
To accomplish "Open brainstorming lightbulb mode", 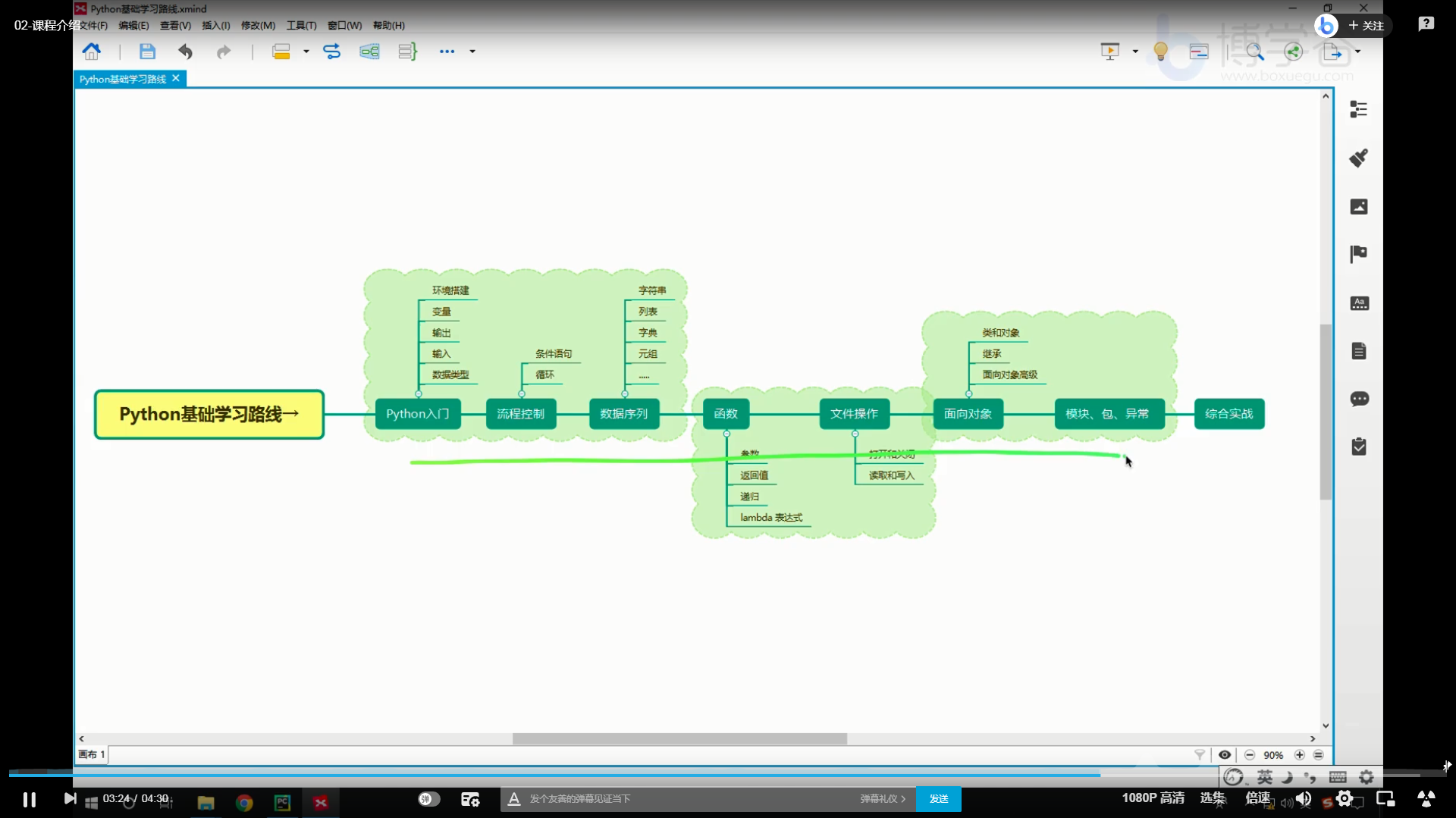I will [1160, 52].
